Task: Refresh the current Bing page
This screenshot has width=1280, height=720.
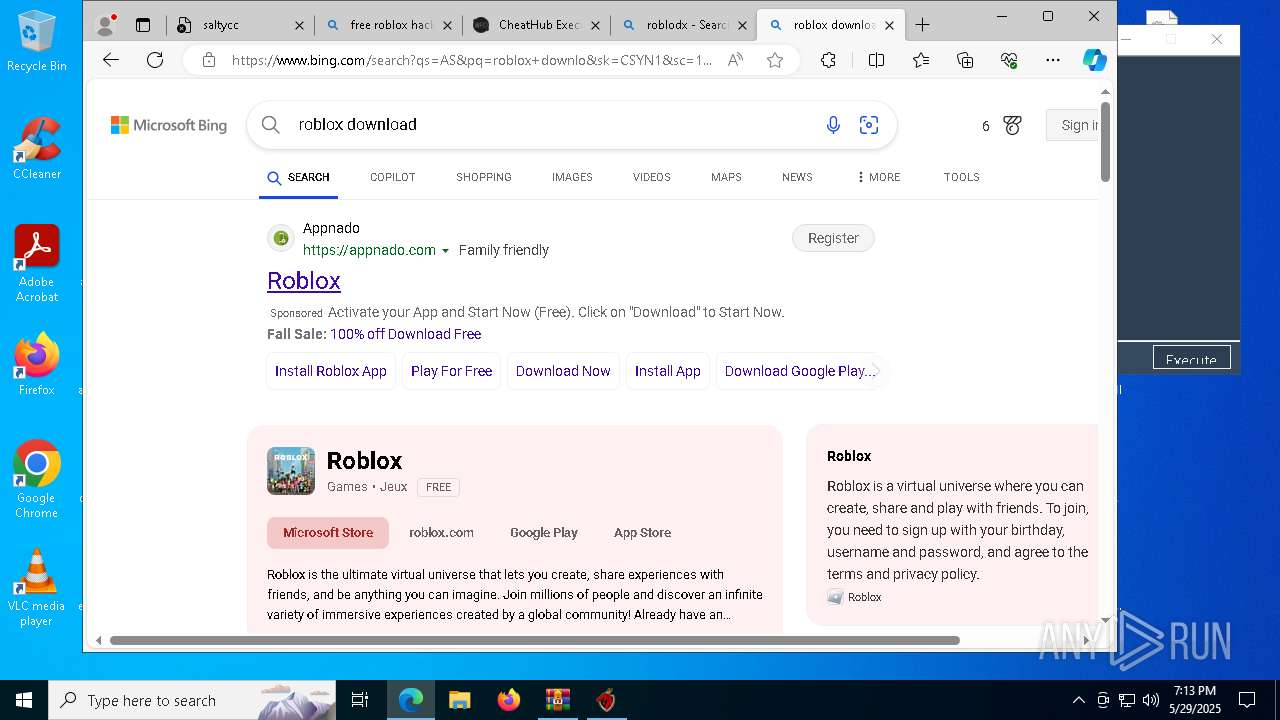Action: click(x=155, y=60)
